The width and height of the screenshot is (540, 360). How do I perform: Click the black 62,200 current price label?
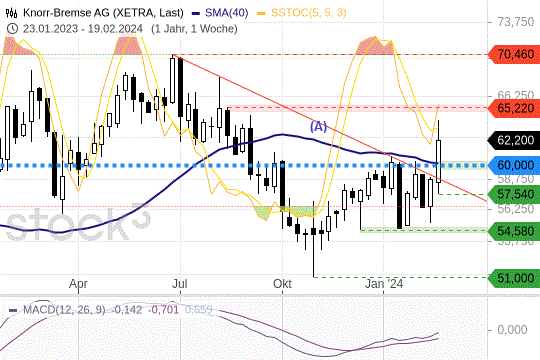514,140
